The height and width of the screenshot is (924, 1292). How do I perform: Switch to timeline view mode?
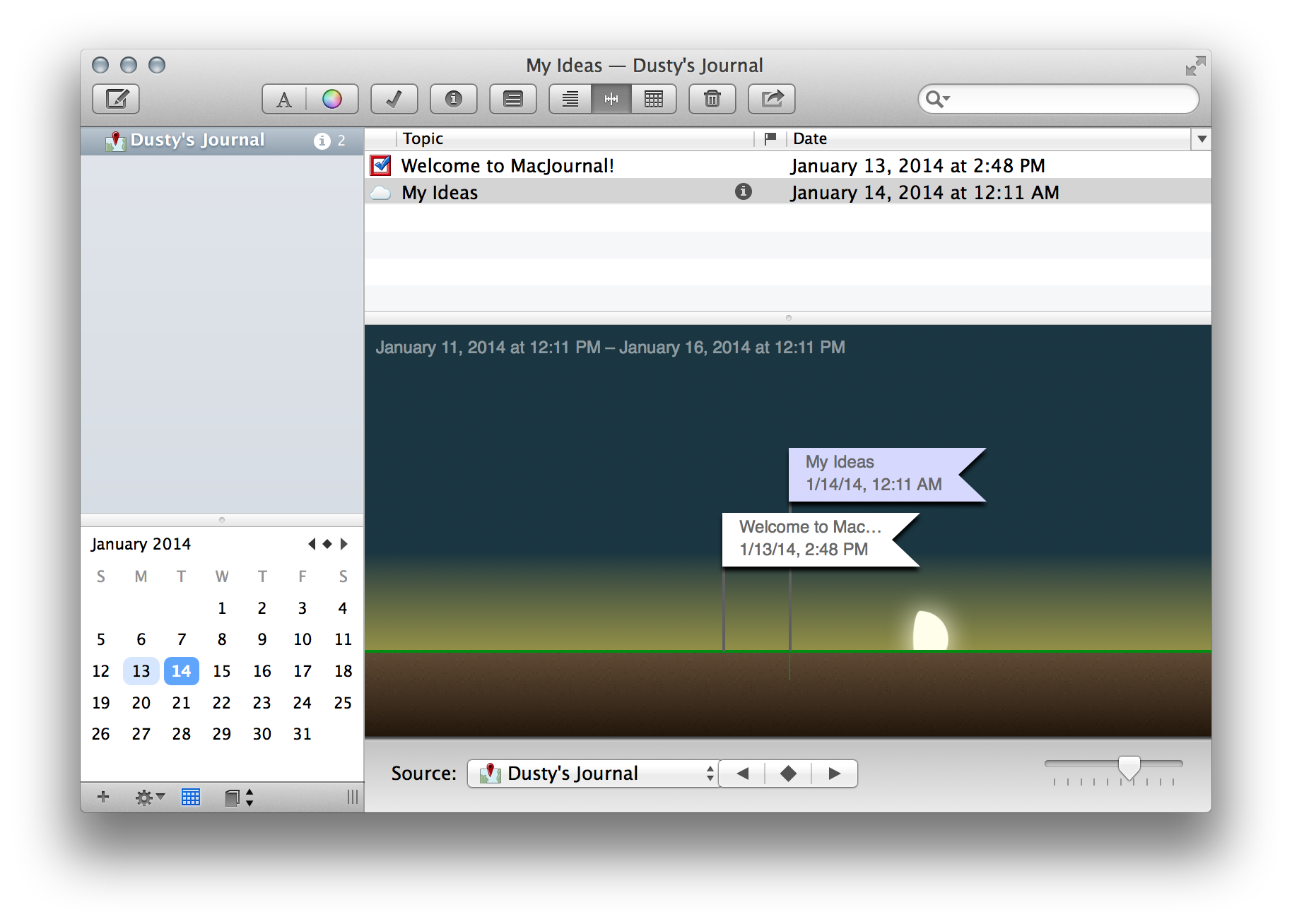click(611, 100)
